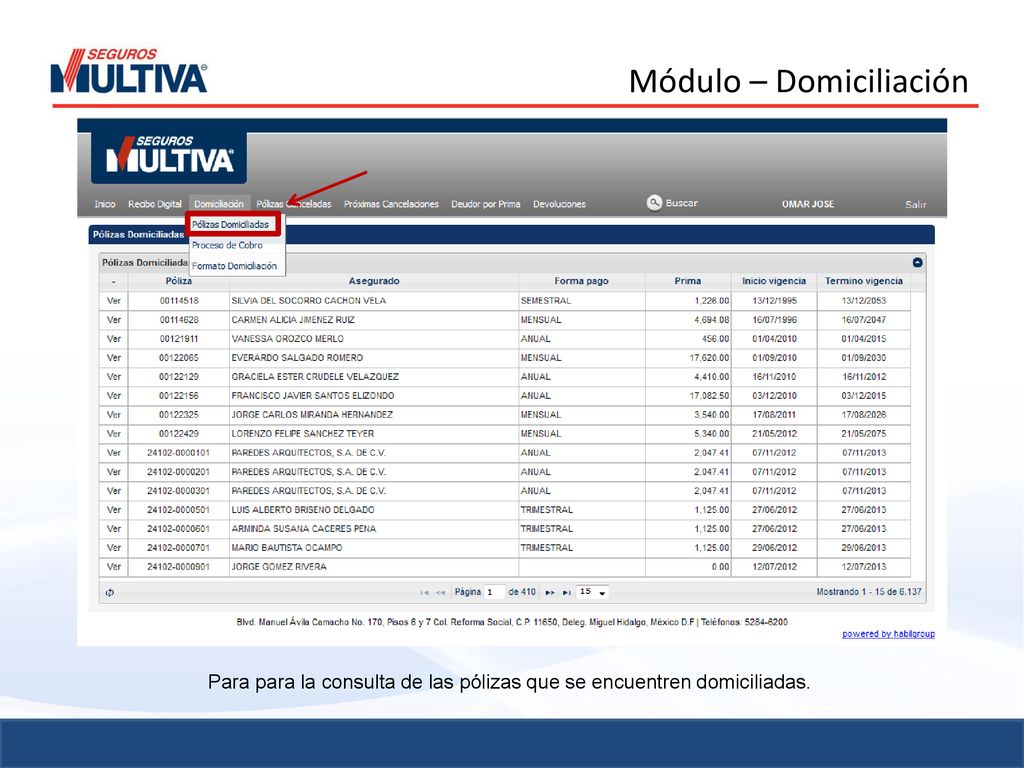Sort by Prima column header
Image resolution: width=1024 pixels, height=768 pixels.
(688, 281)
